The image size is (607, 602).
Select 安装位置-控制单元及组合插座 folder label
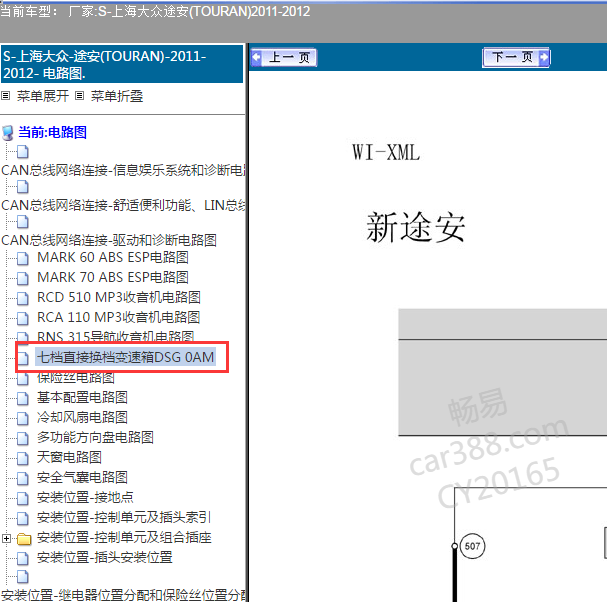(x=124, y=537)
